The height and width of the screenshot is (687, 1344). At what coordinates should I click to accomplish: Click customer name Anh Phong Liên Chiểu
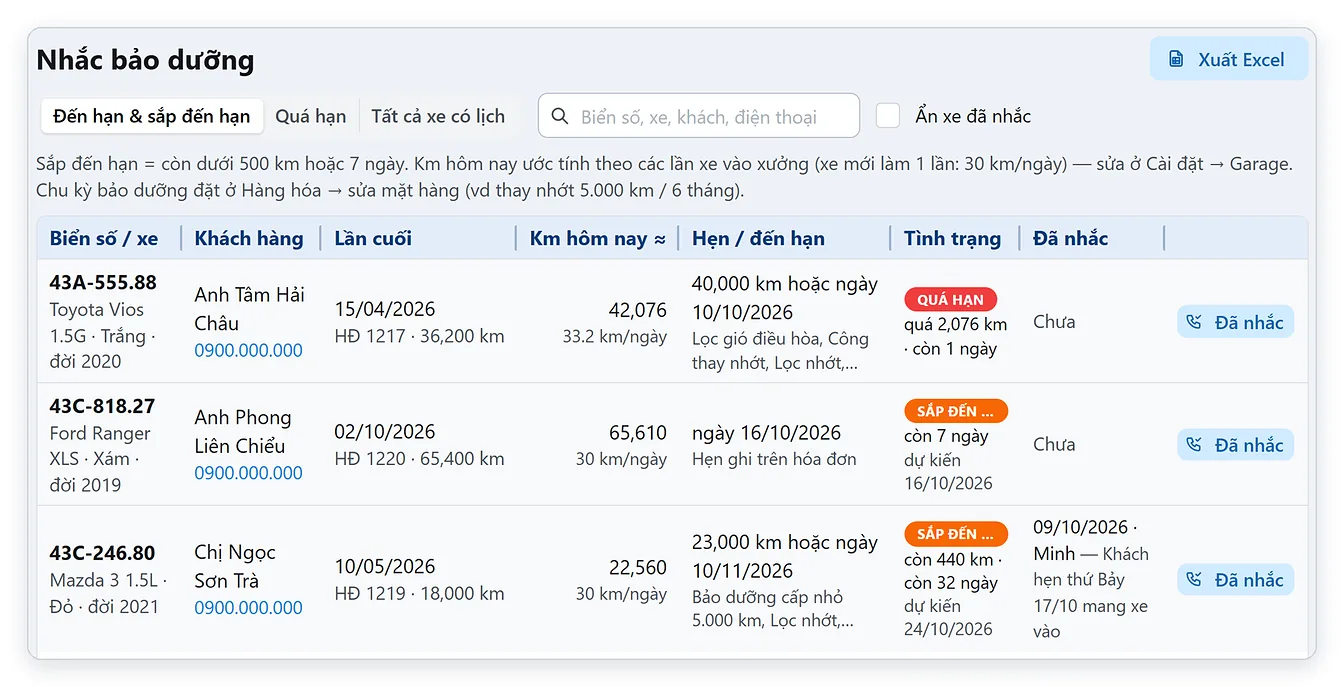point(243,432)
